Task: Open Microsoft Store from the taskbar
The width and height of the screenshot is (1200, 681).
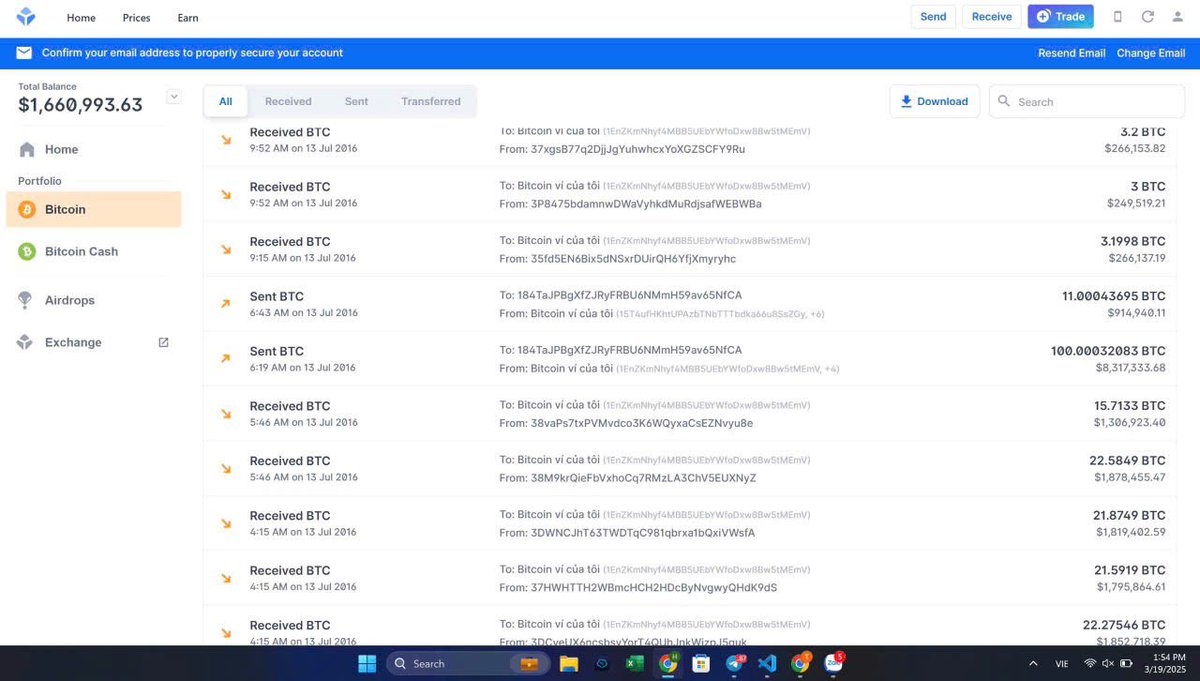Action: coord(701,663)
